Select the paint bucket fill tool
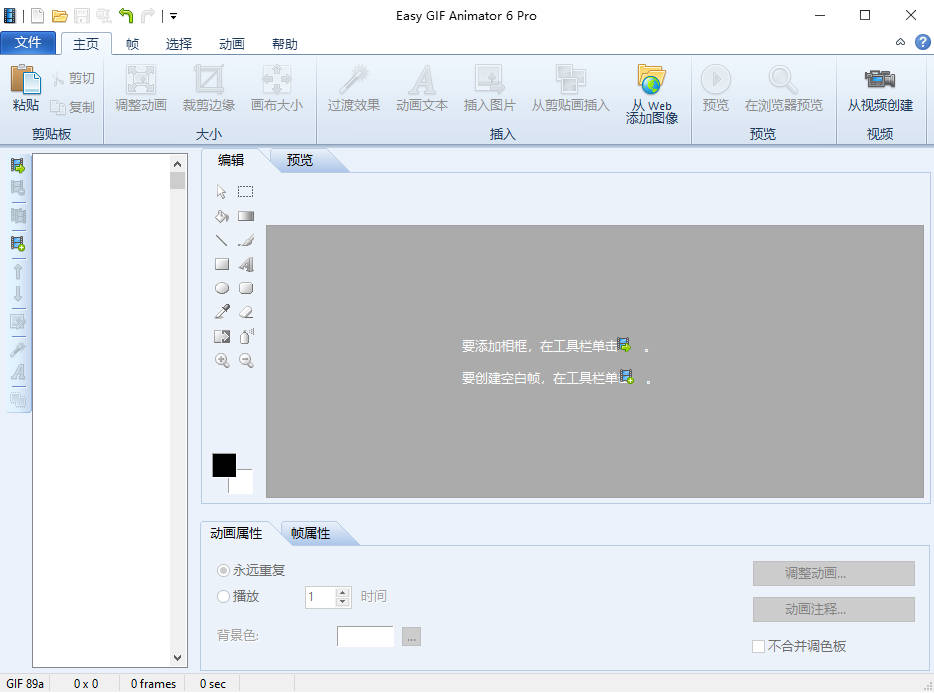This screenshot has height=693, width=934. click(x=222, y=216)
